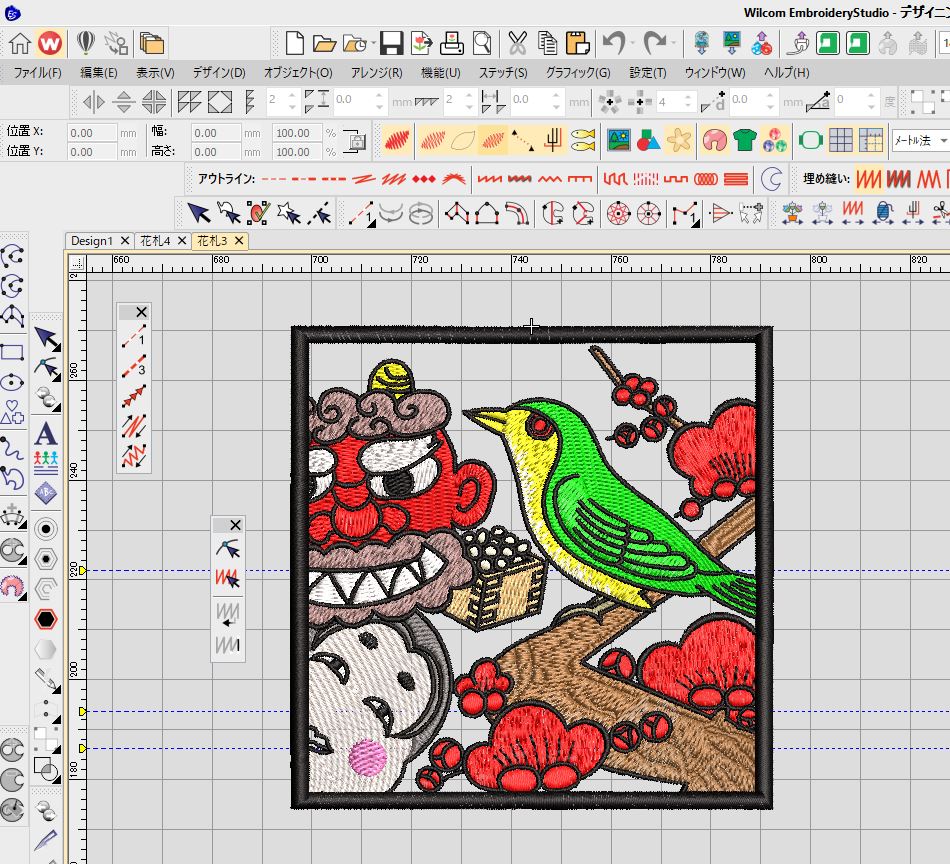Select the Lettering A tool in left toolbar

46,434
